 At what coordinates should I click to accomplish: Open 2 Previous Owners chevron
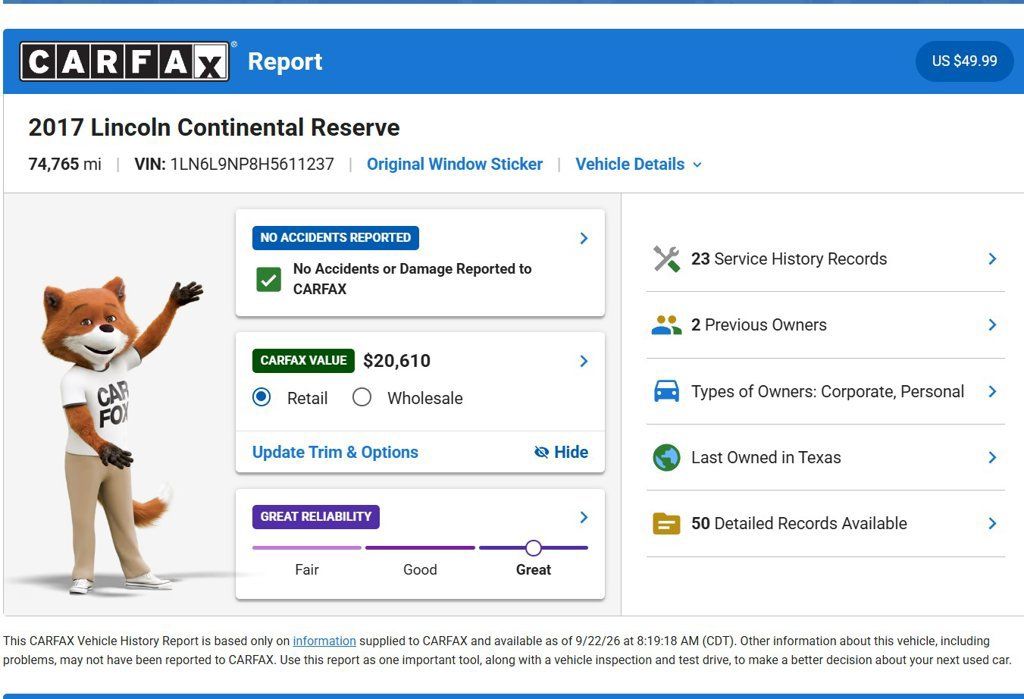(992, 325)
